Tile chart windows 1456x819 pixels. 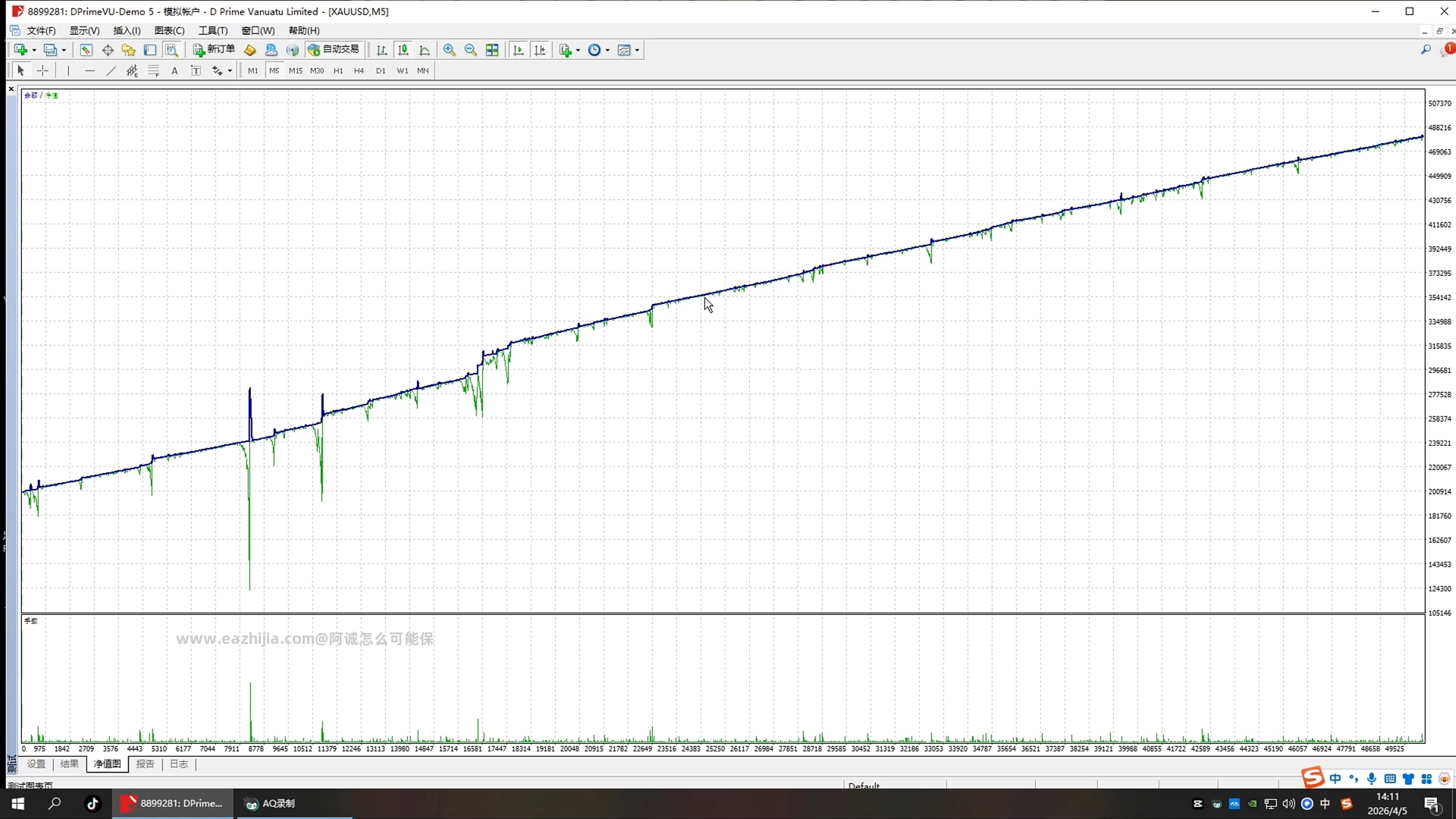pos(492,50)
